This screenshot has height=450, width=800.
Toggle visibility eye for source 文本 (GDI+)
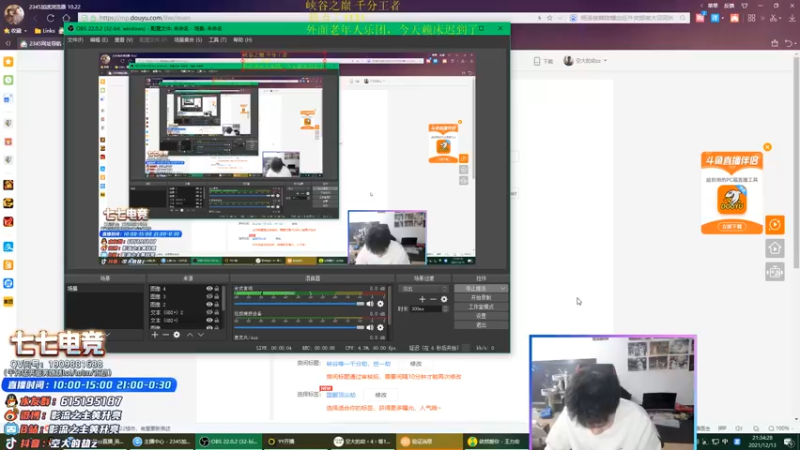209,320
